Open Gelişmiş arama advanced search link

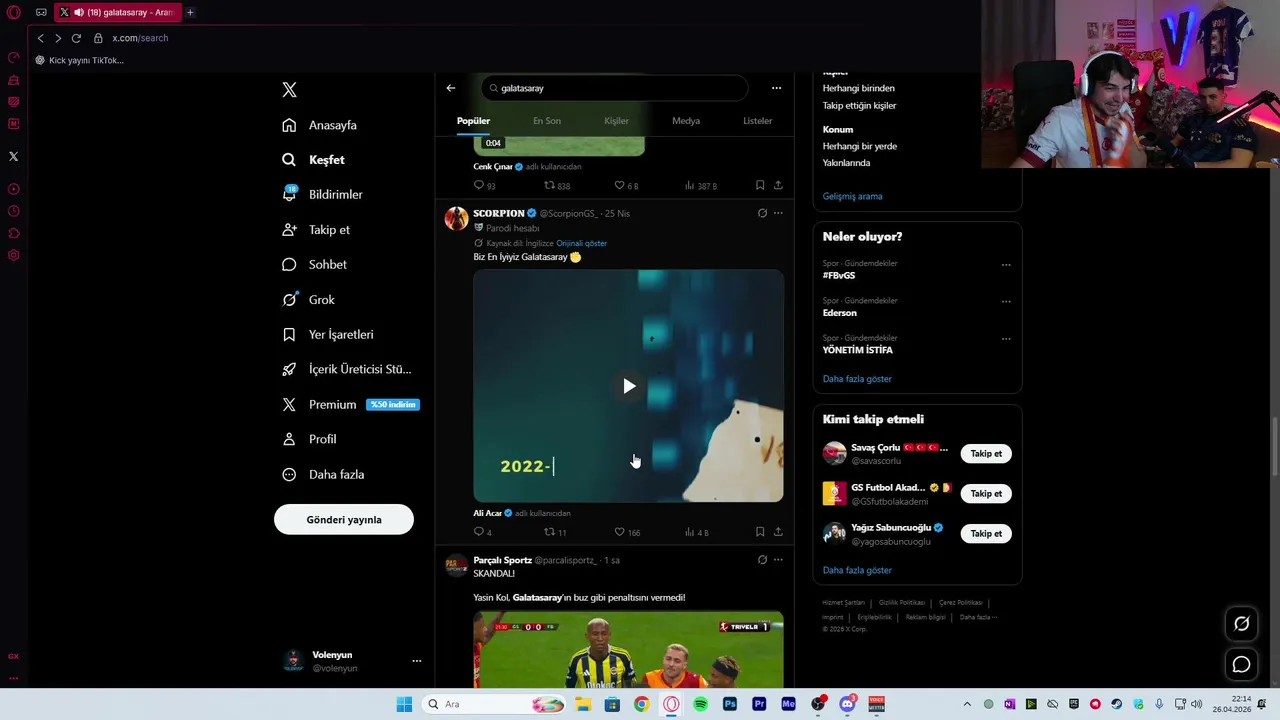852,196
